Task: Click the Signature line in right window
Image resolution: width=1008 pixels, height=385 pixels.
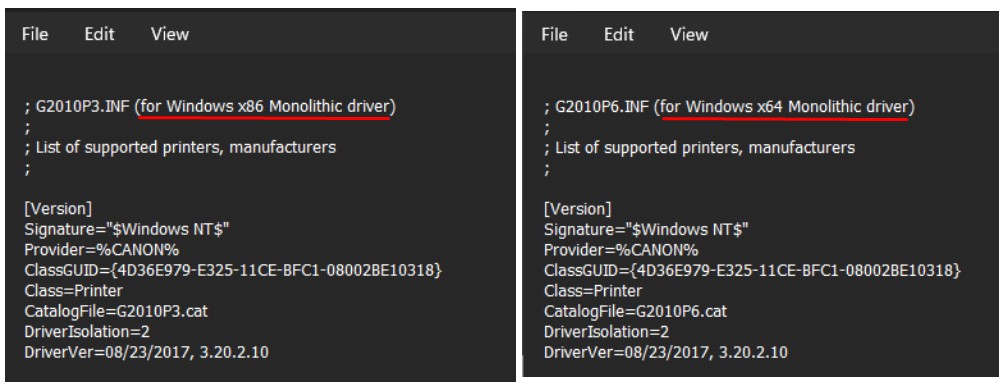Action: (646, 229)
